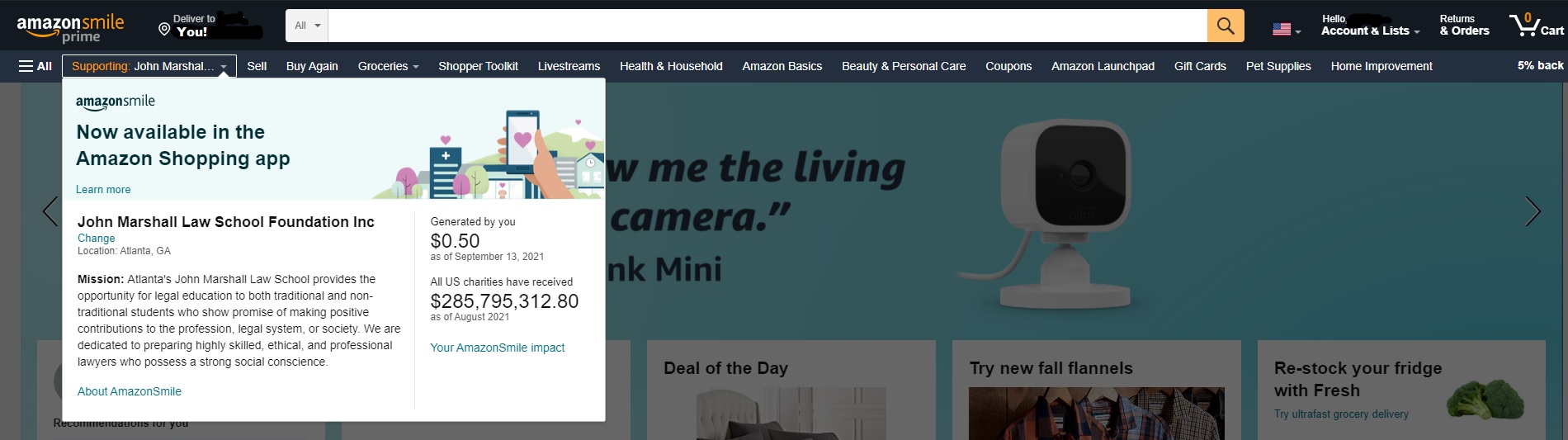Click the 5% back promo link
Image resolution: width=1568 pixels, height=440 pixels.
point(1540,65)
